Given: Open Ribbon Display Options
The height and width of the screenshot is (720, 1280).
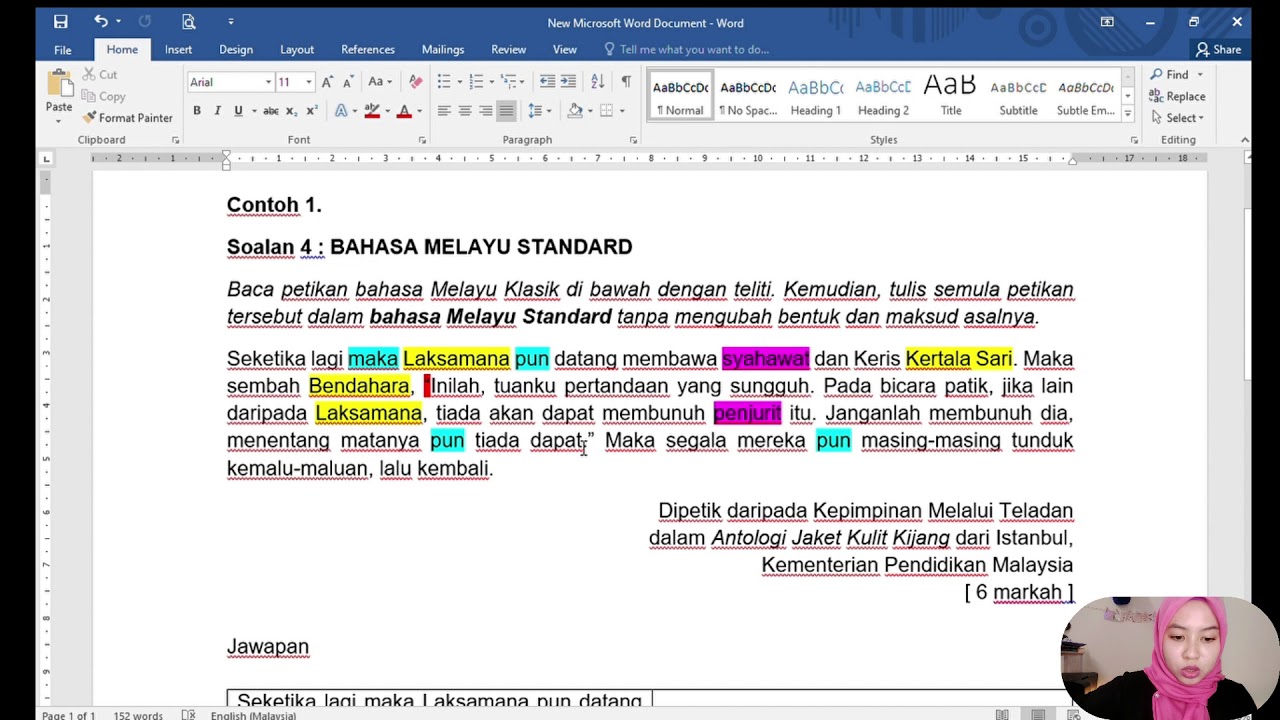Looking at the screenshot, I should point(1107,22).
